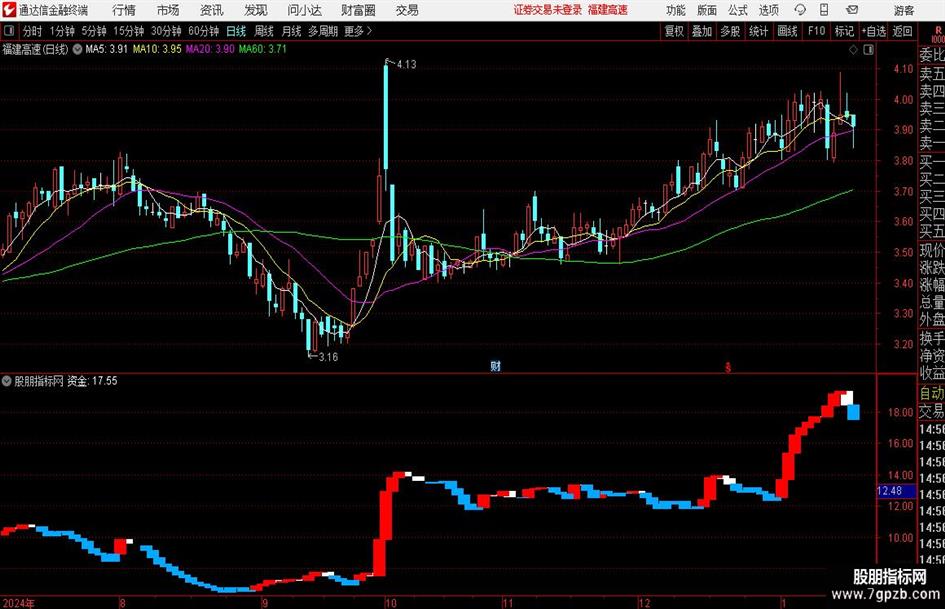Click the 统计 statistics button
Image resolution: width=945 pixels, height=609 pixels.
click(x=758, y=31)
